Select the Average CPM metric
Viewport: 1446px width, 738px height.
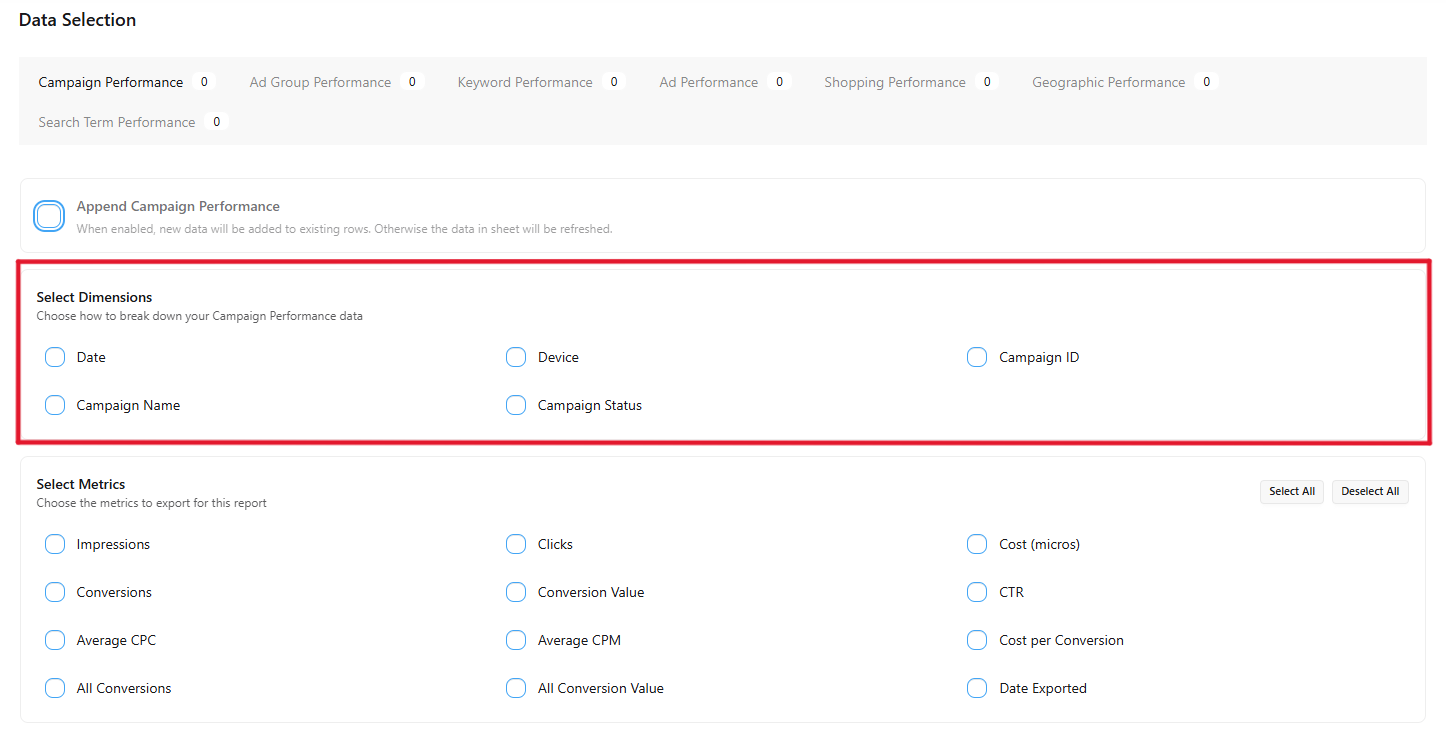click(516, 640)
